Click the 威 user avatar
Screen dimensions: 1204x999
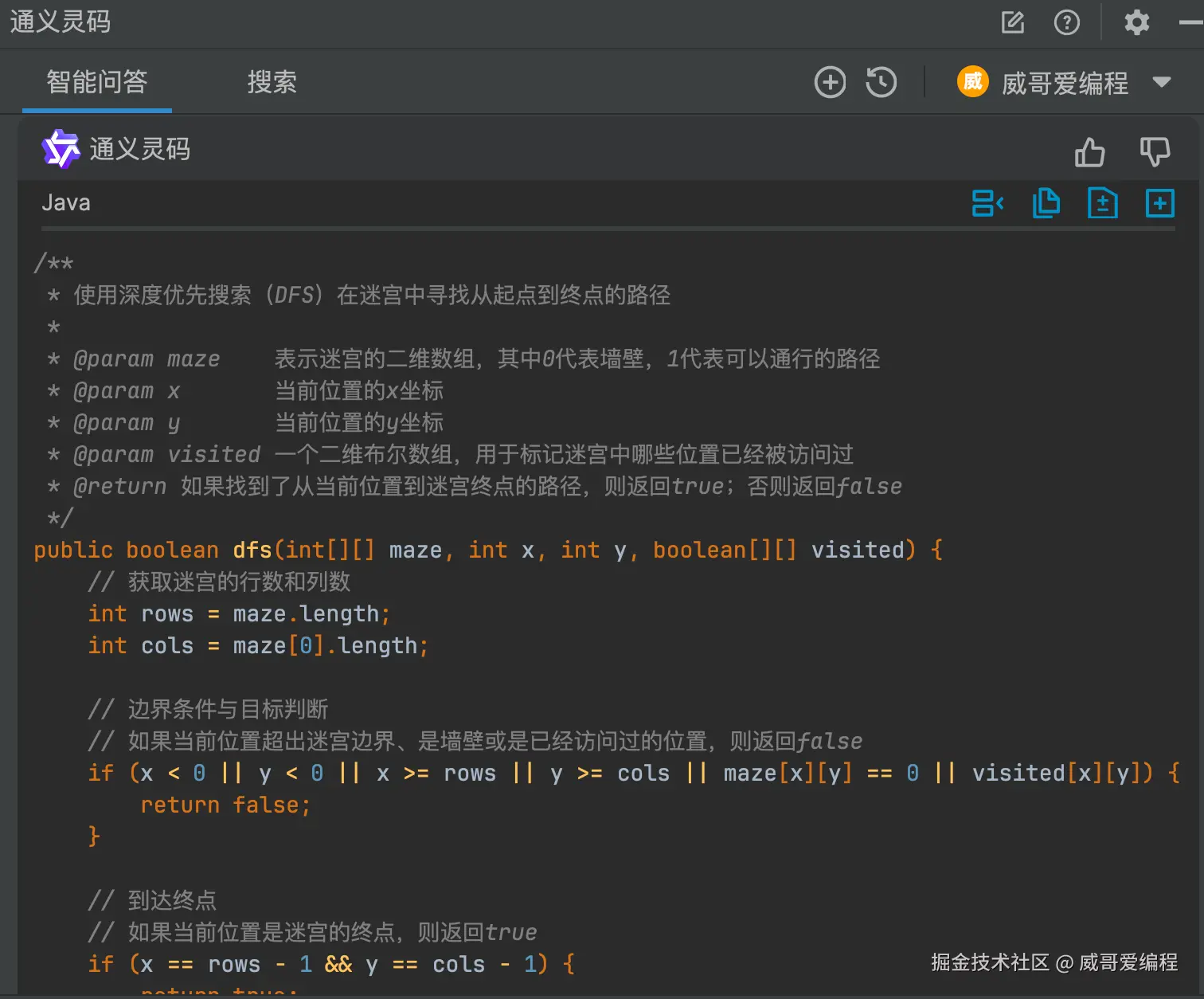(973, 81)
